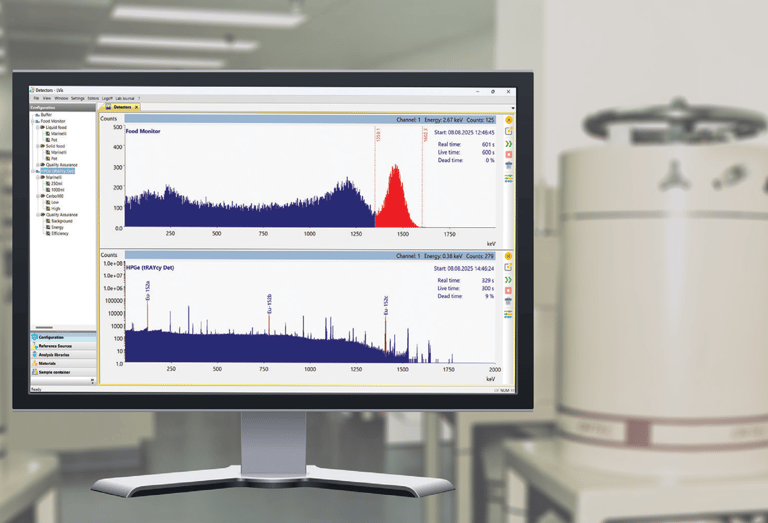Open settings sliders icon in Food Monitor panel
The width and height of the screenshot is (768, 523).
(508, 178)
